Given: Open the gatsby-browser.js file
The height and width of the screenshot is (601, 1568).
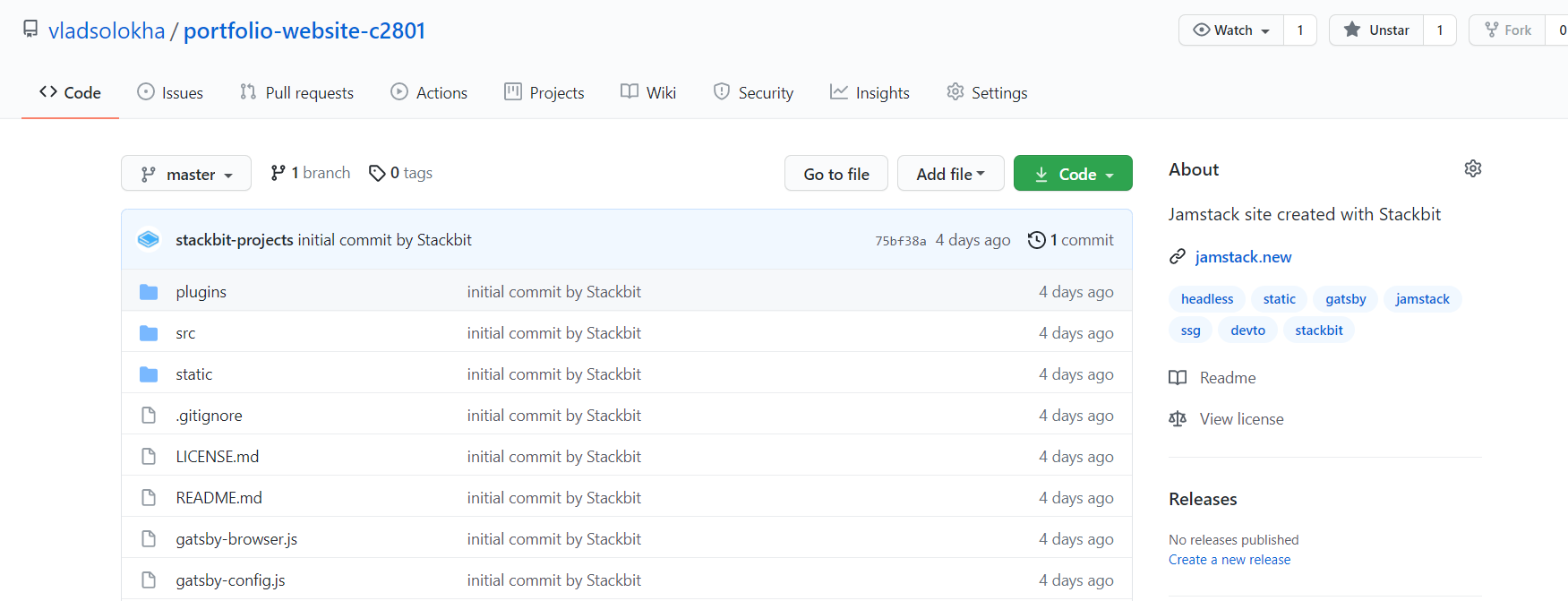Looking at the screenshot, I should [236, 539].
